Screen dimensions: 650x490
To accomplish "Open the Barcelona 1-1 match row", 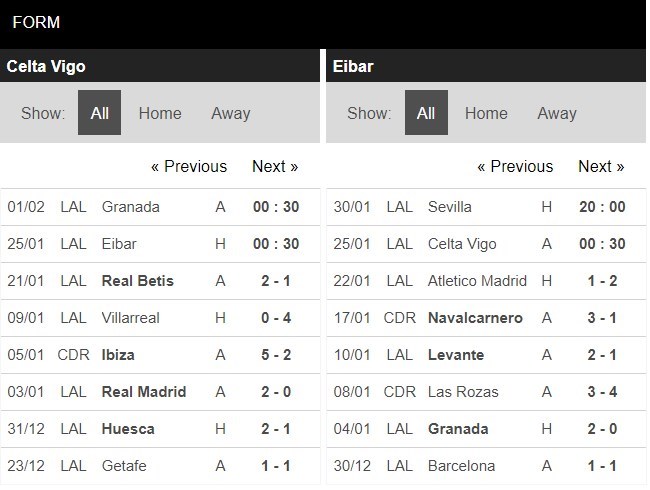I will (486, 466).
